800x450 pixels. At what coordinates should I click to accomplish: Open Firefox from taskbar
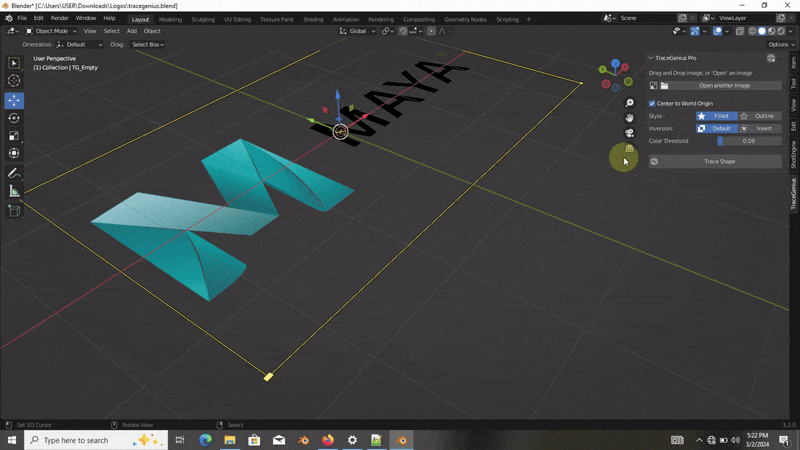[x=328, y=440]
